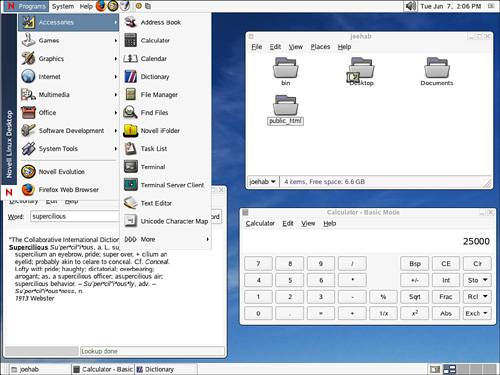Click the Int button in Calculator
The width and height of the screenshot is (500, 375).
[446, 280]
